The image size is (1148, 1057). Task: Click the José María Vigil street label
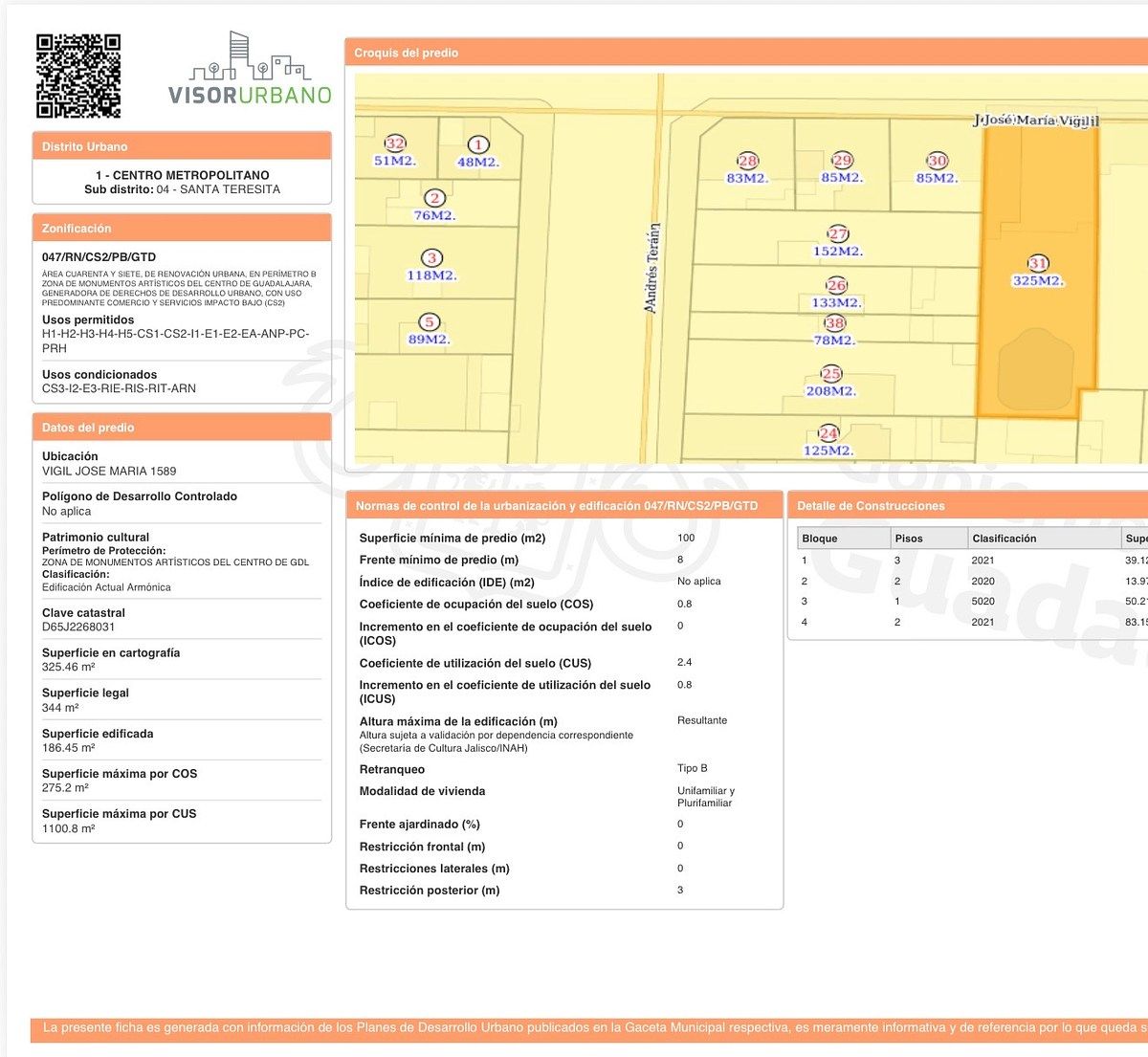(x=1035, y=121)
